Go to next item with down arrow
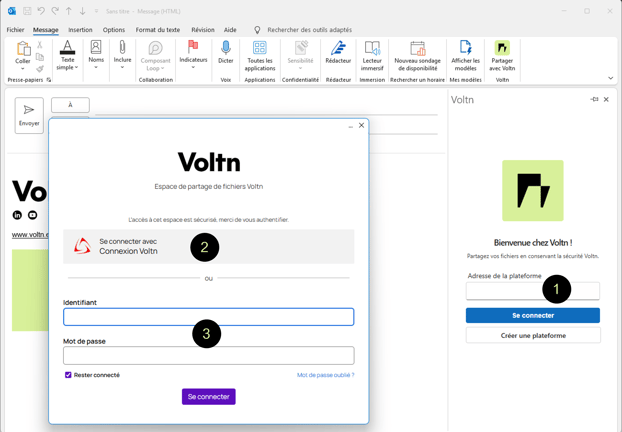The height and width of the screenshot is (432, 622). tap(83, 11)
